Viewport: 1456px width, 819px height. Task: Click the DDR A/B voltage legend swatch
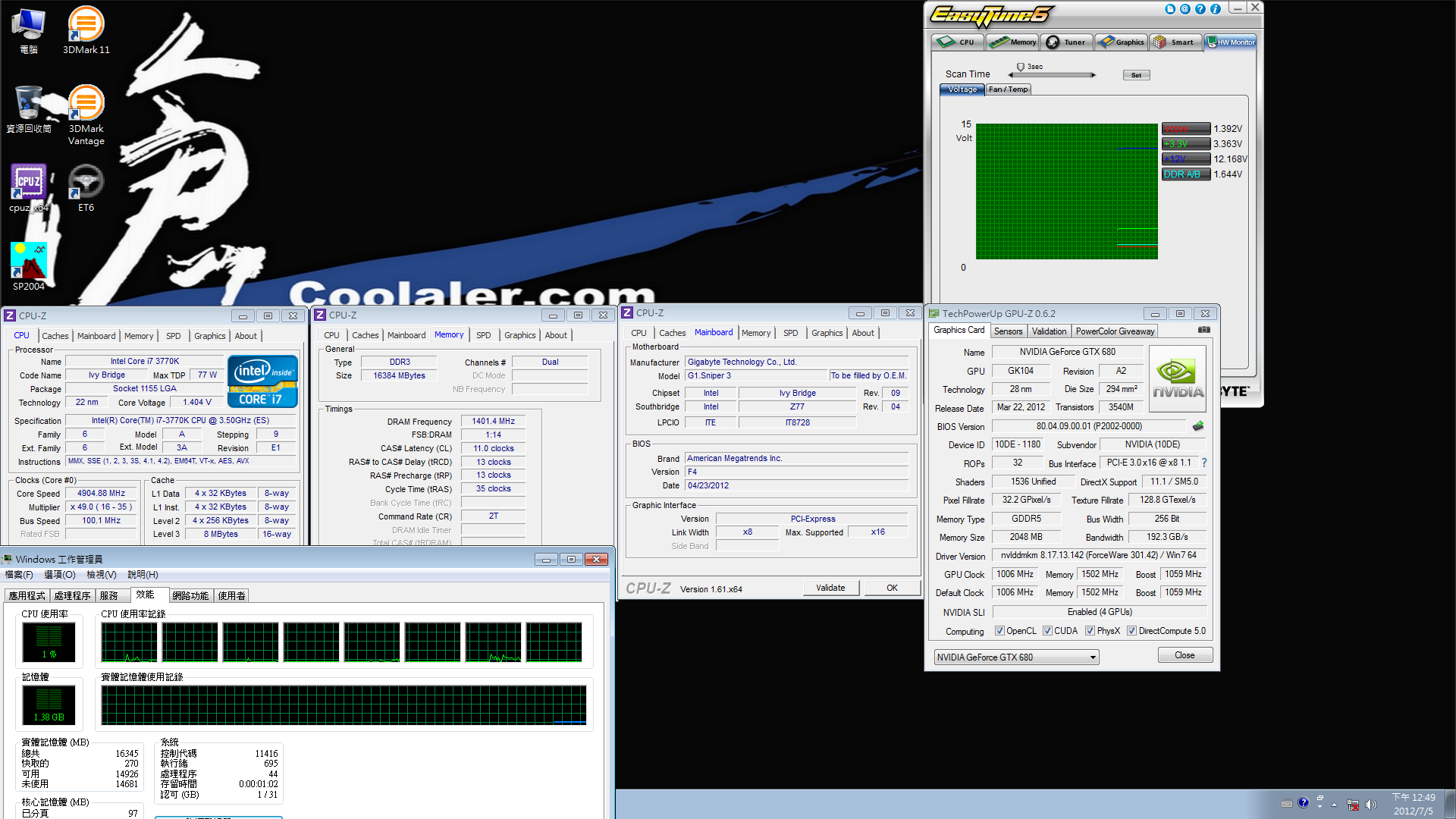tap(1186, 174)
